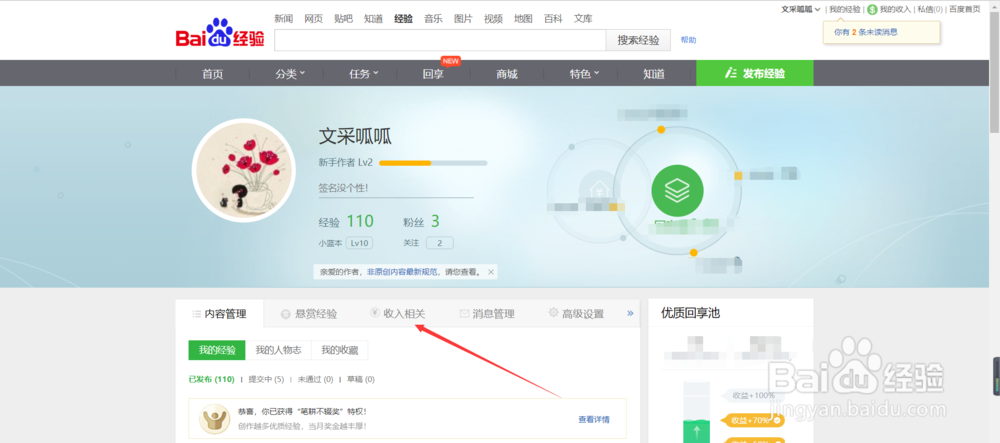Click the 签名没个性! signature field
Screen dimensions: 1000x443
tap(395, 188)
